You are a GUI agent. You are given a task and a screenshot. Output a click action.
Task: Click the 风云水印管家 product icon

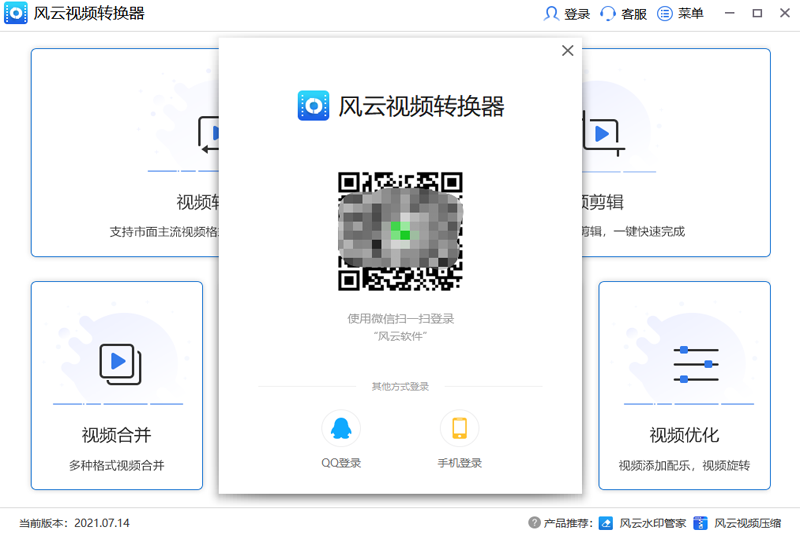[606, 523]
